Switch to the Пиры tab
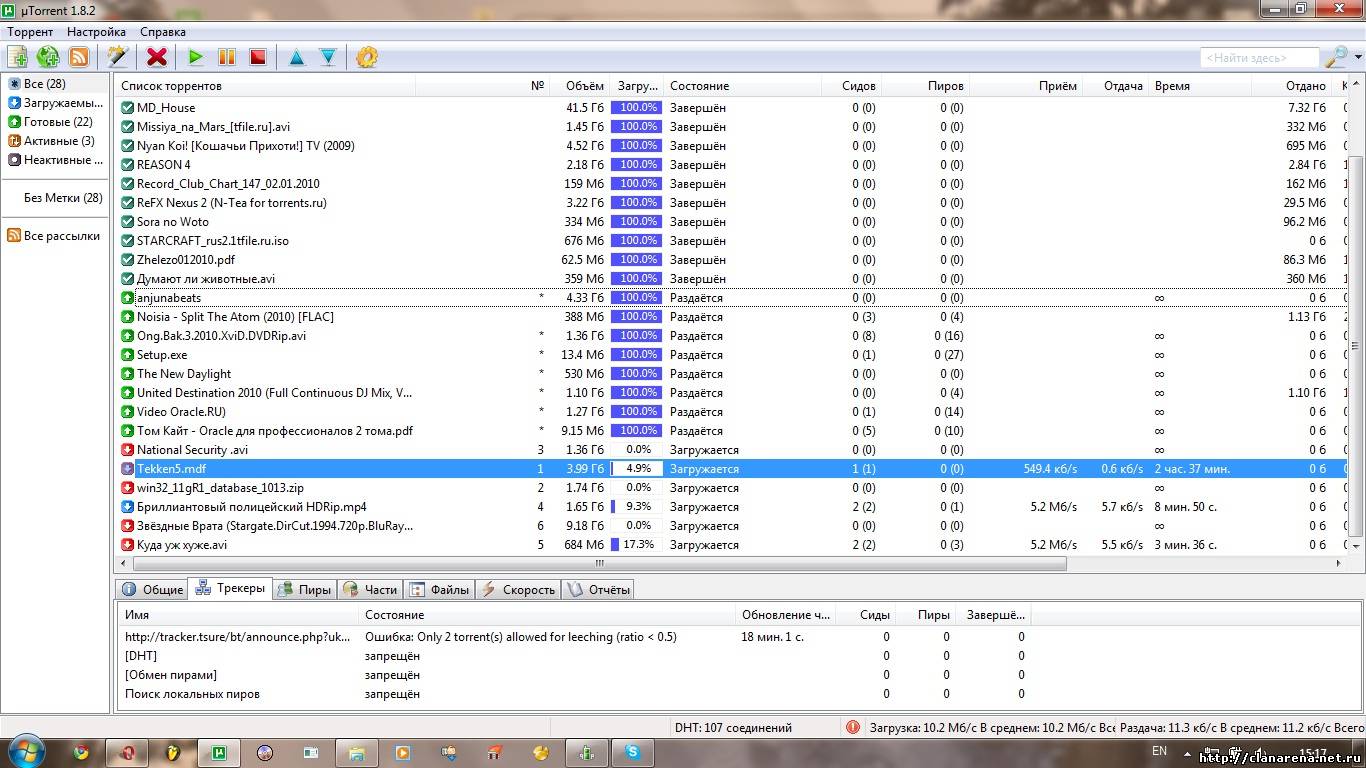 pyautogui.click(x=304, y=589)
